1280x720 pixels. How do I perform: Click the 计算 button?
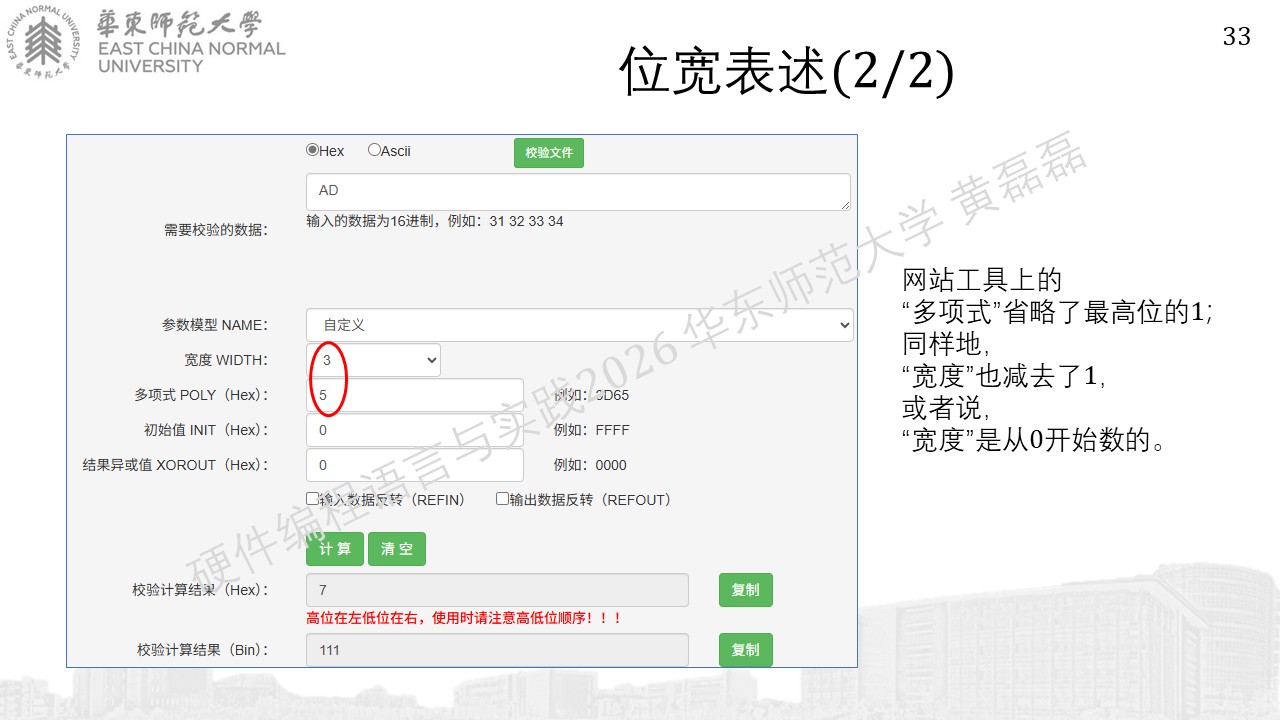[x=335, y=549]
